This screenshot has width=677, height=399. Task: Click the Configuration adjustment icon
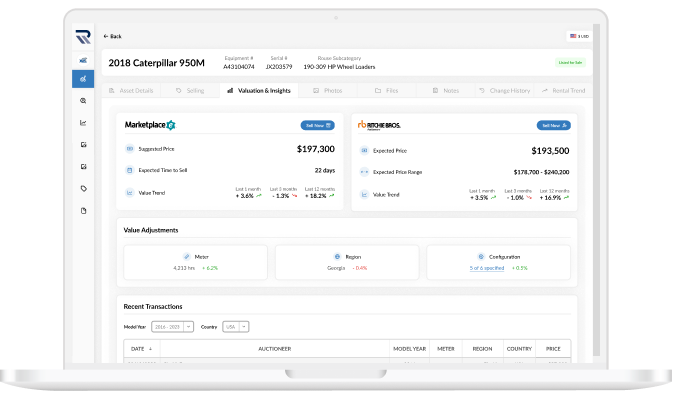tap(481, 256)
